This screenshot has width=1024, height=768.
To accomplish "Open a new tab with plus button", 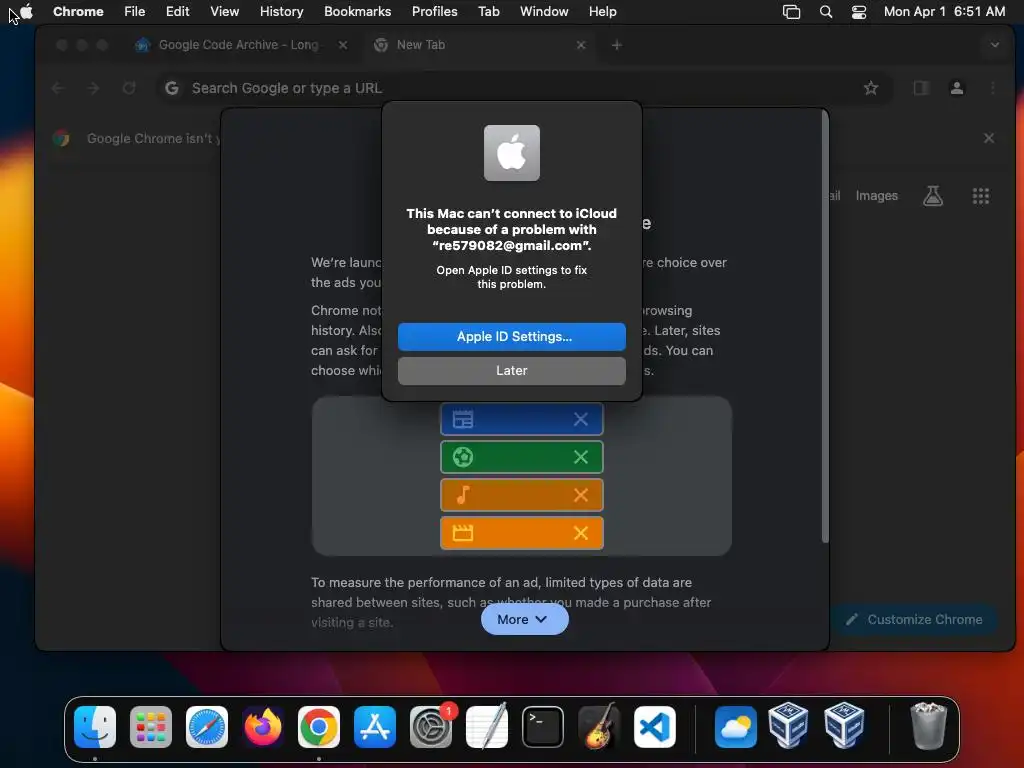I will (x=616, y=45).
